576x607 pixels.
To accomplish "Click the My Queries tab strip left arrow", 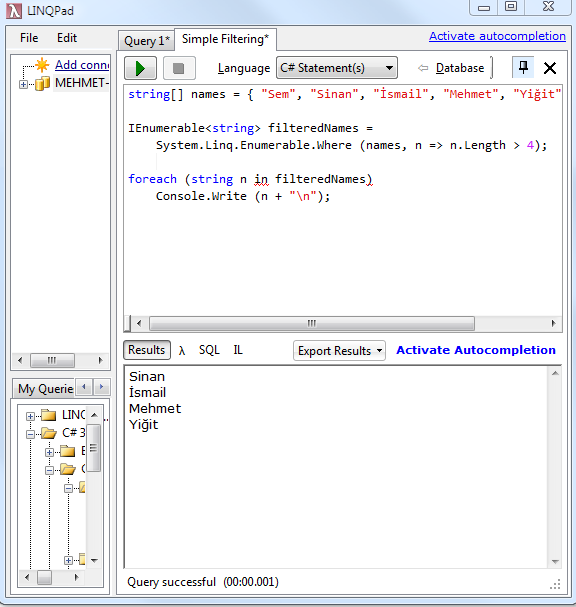I will tap(84, 387).
